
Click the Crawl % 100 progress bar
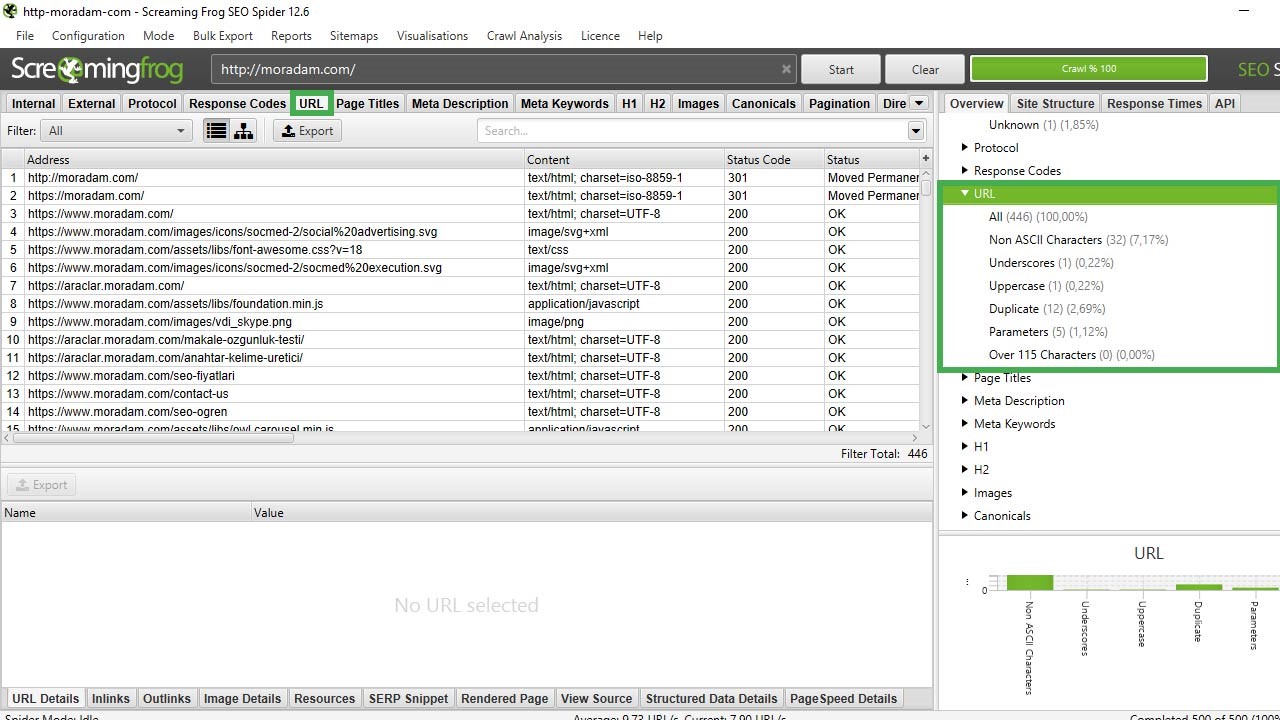click(1089, 69)
